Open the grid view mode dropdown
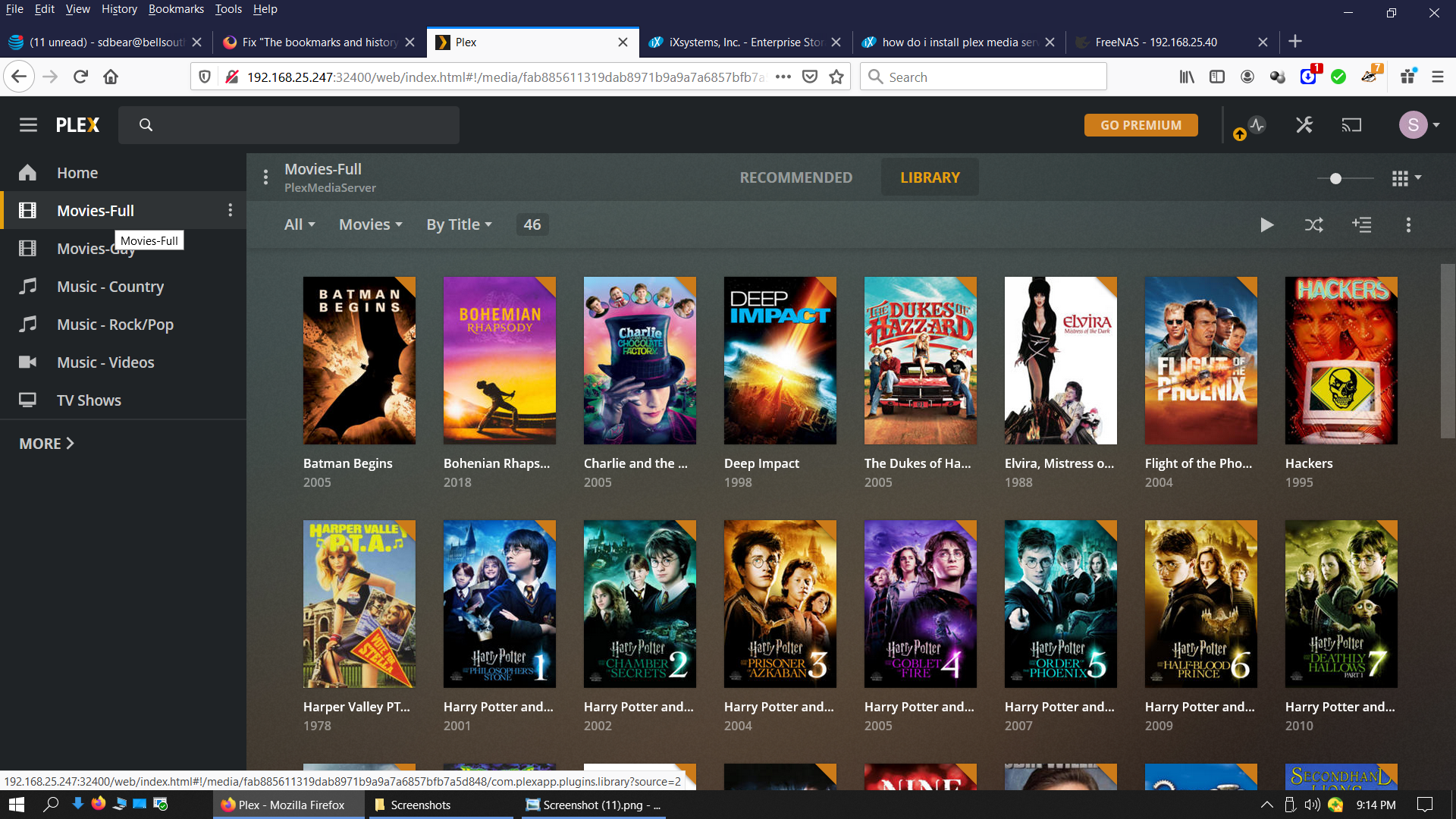 click(1407, 178)
